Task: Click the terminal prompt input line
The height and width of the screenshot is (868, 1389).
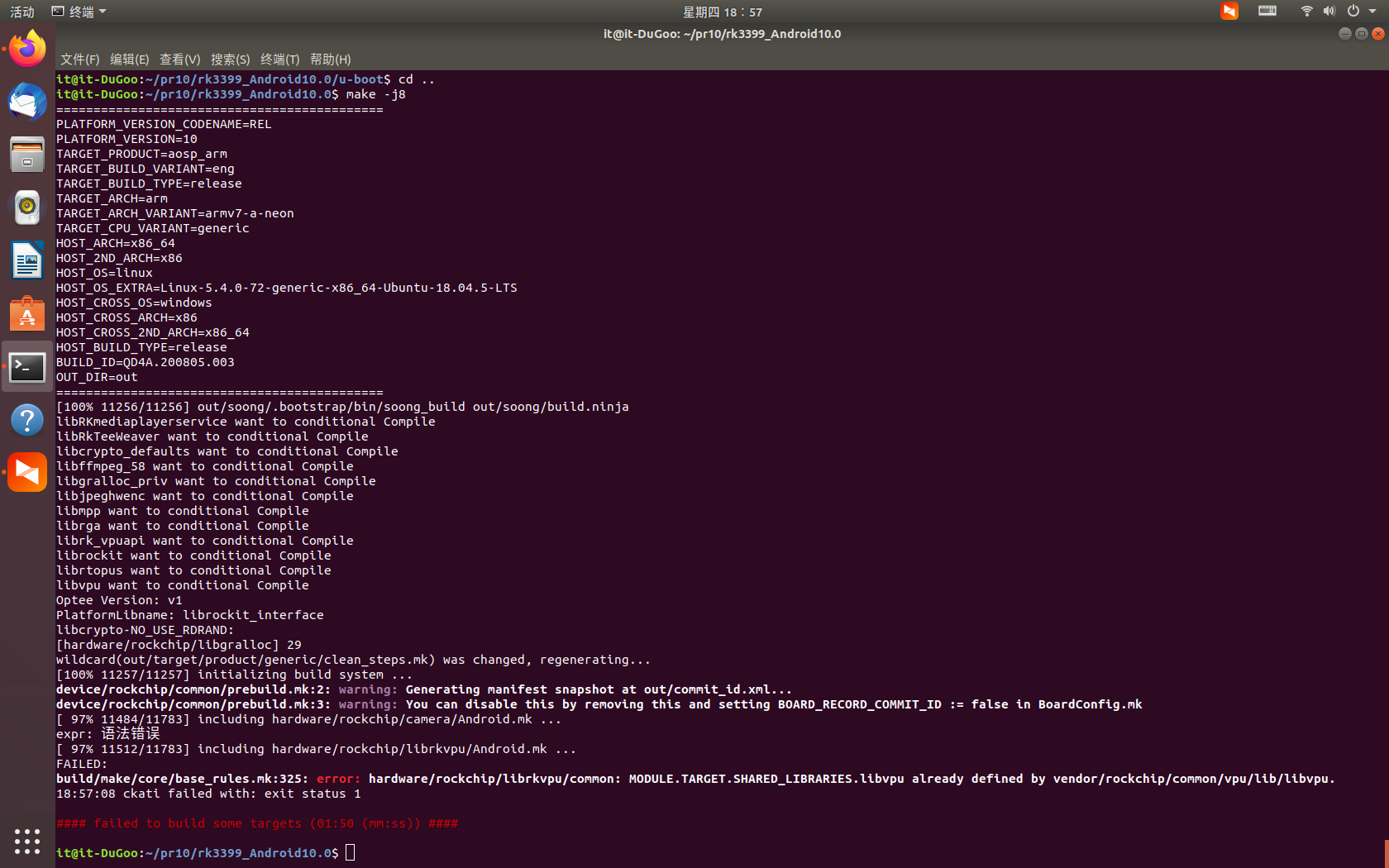Action: pos(721,852)
